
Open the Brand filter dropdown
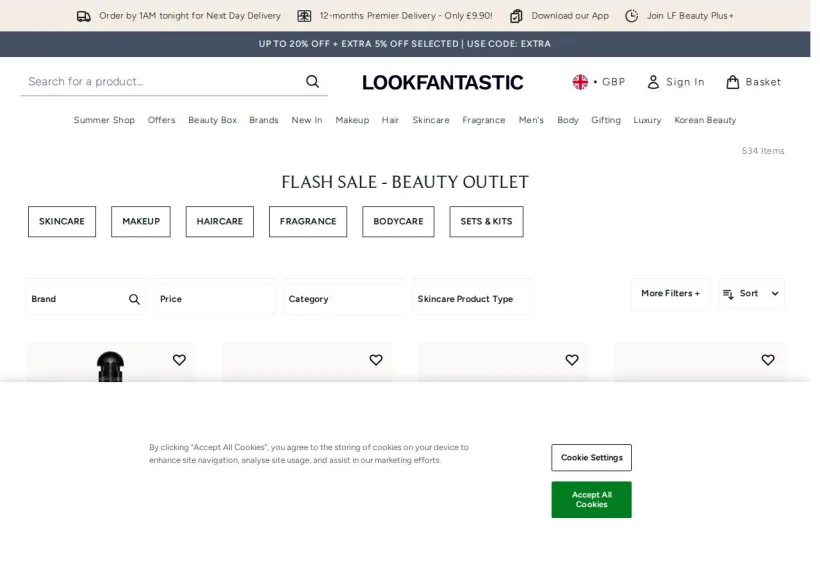pos(86,299)
